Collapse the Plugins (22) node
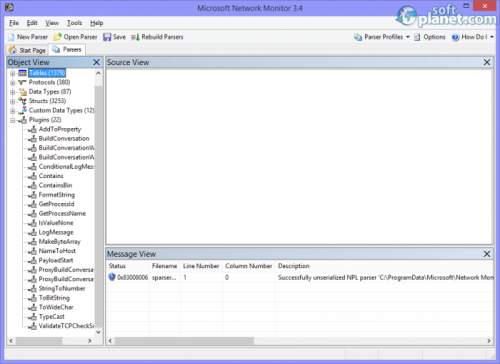Image resolution: width=500 pixels, height=364 pixels. coord(13,120)
